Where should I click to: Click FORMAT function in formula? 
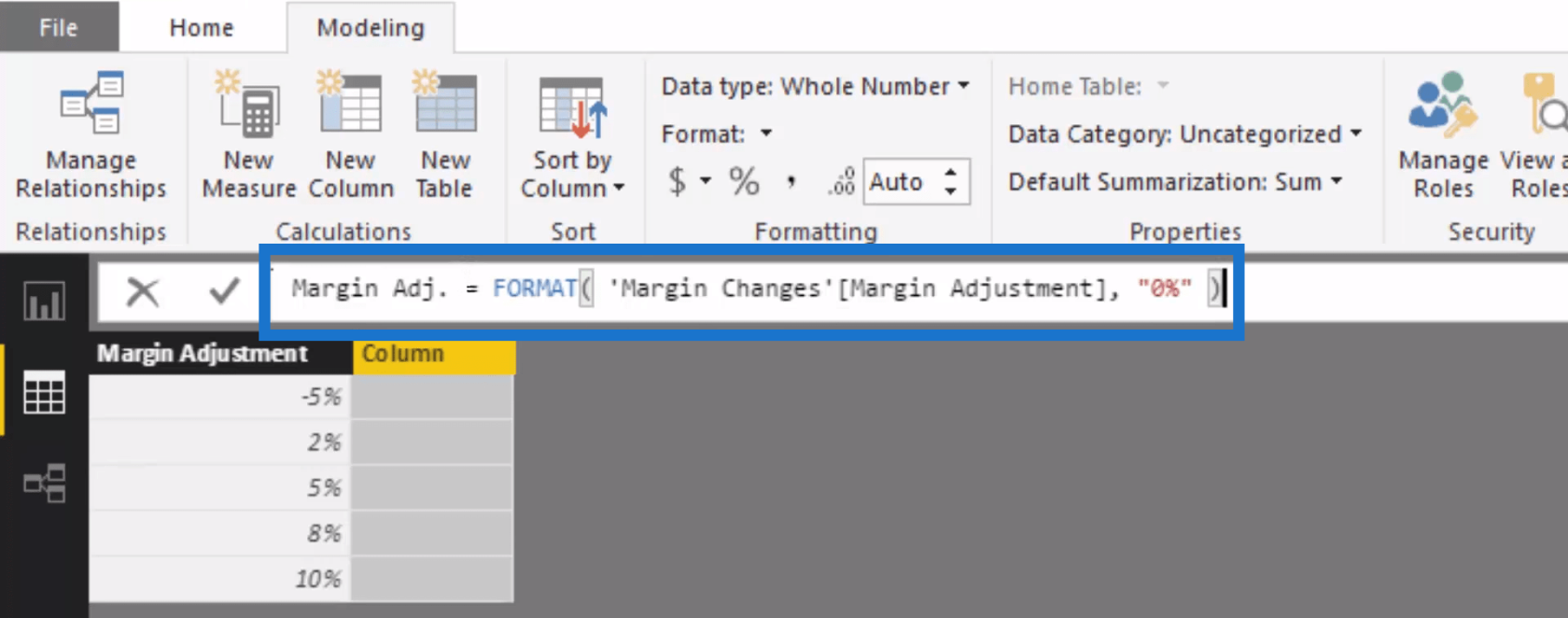[x=535, y=288]
